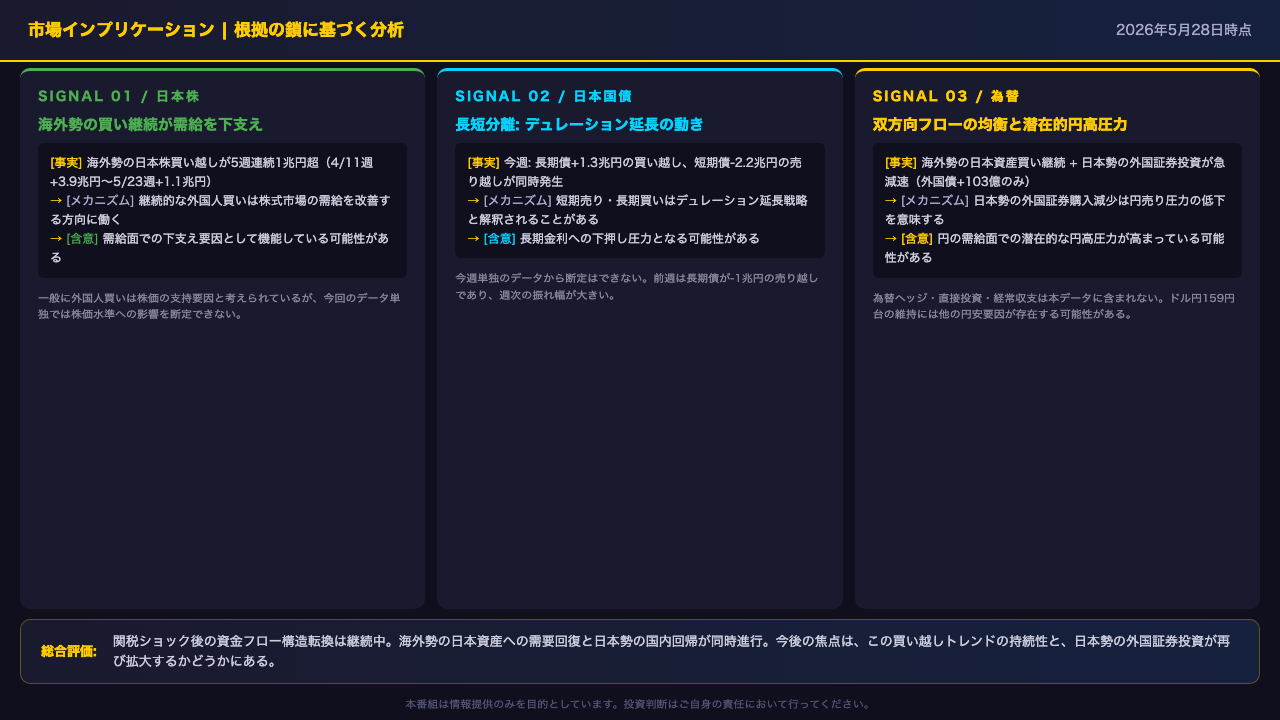Viewport: 1280px width, 720px height.
Task: Click the cyan [含意] tag in SIGNAL 02
Action: (x=499, y=238)
